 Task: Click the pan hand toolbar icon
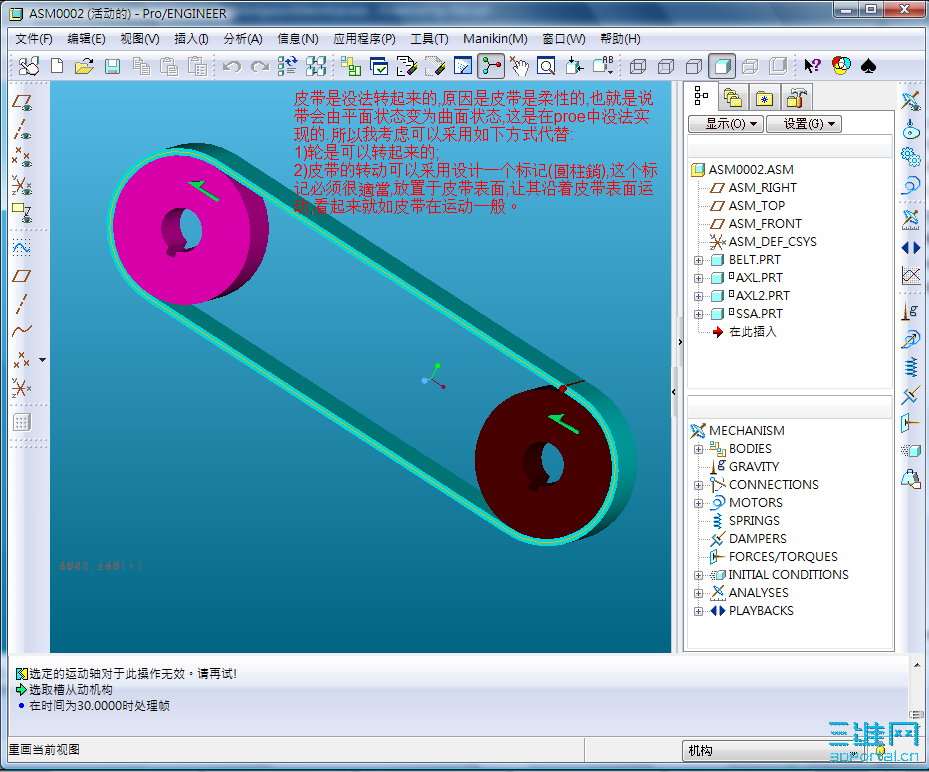(x=519, y=66)
